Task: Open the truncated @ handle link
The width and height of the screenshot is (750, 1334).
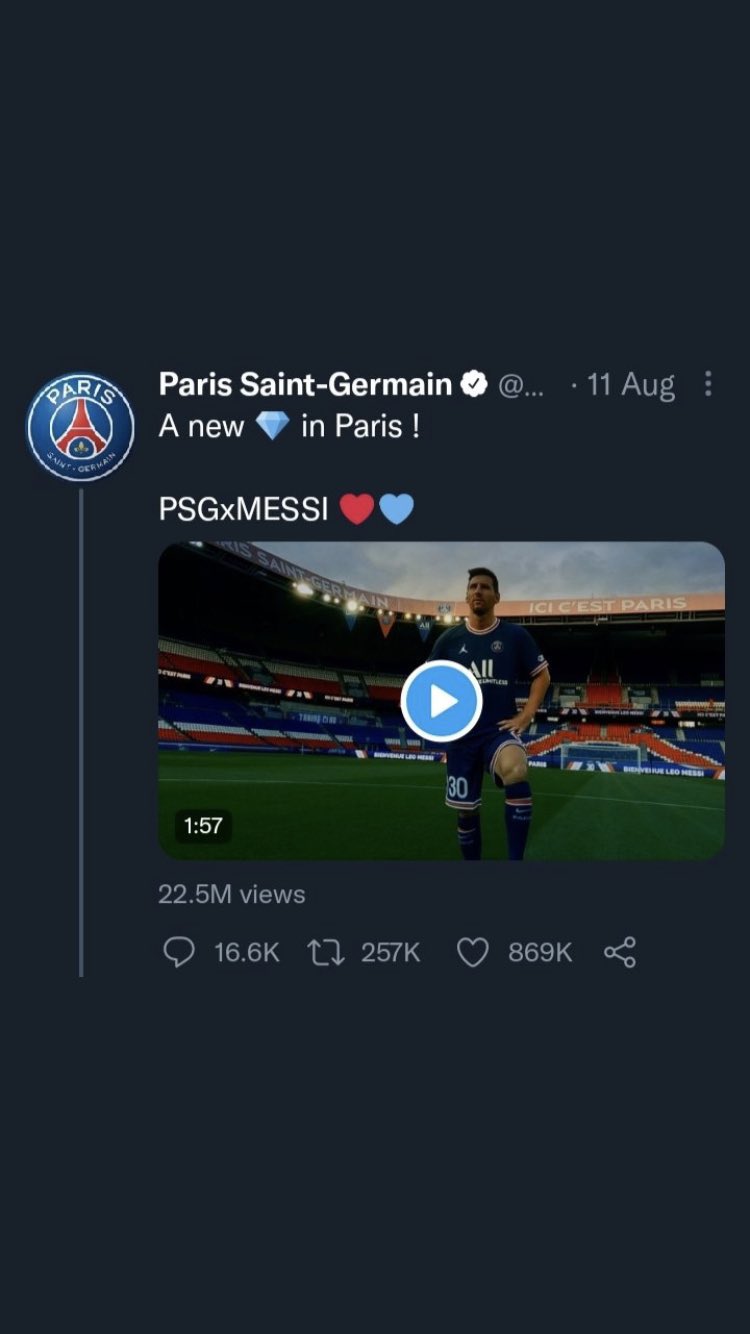Action: tap(521, 385)
